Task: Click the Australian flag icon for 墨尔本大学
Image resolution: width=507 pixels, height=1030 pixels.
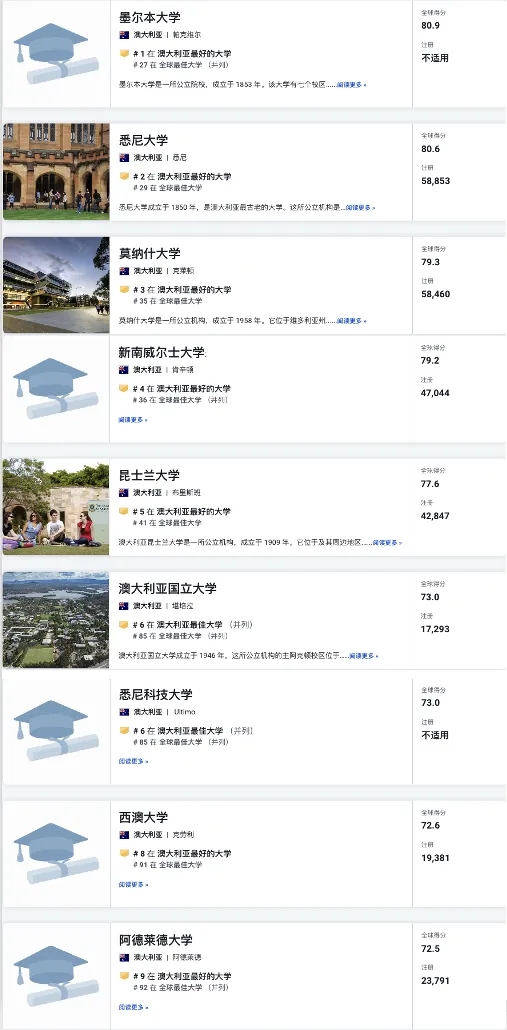Action: click(x=124, y=35)
